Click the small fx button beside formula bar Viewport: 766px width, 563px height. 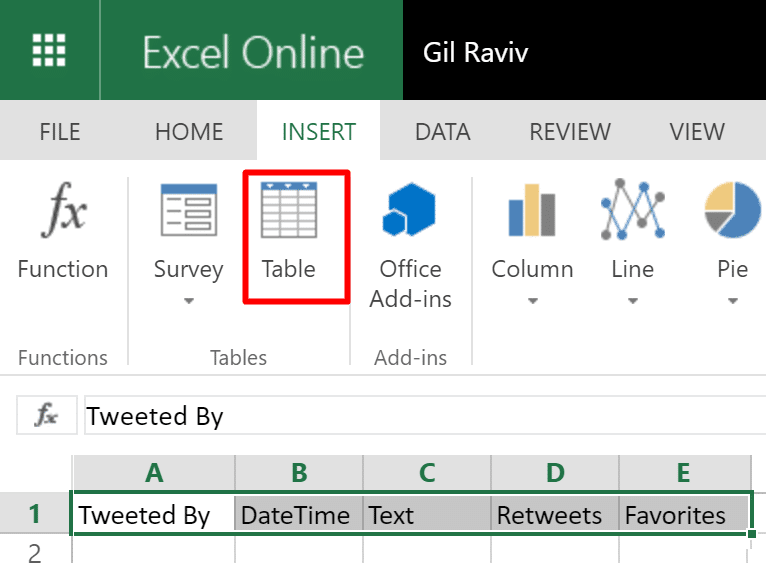[47, 415]
